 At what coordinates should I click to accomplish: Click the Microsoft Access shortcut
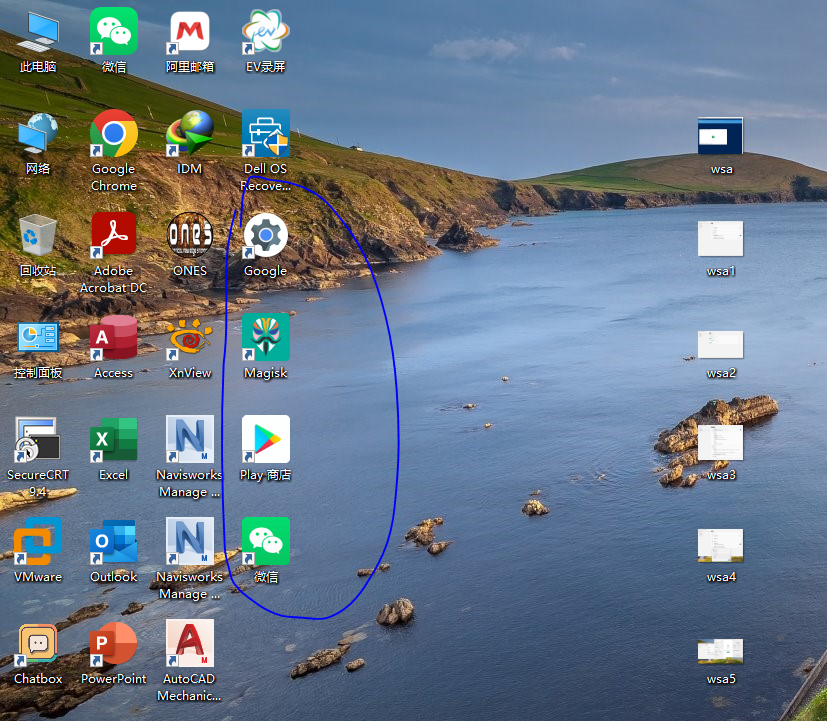pyautogui.click(x=113, y=339)
